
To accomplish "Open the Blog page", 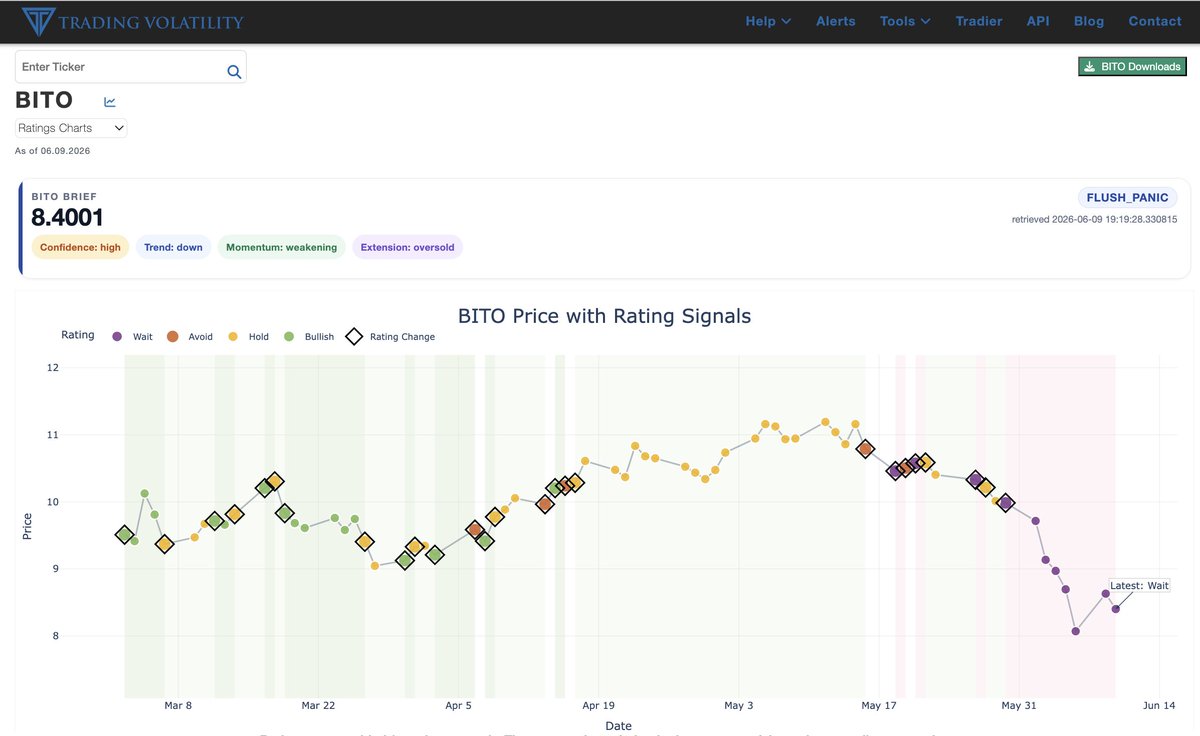I will pos(1089,21).
